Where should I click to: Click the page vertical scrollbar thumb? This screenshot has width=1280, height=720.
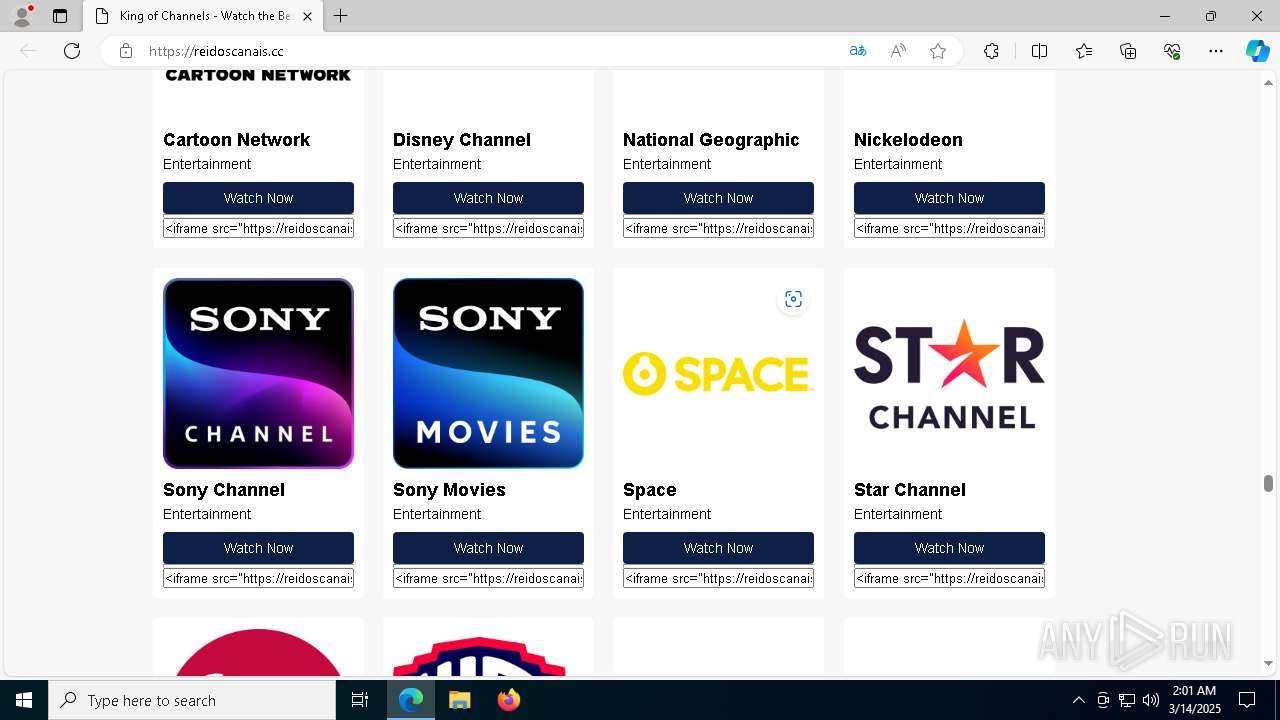1268,484
